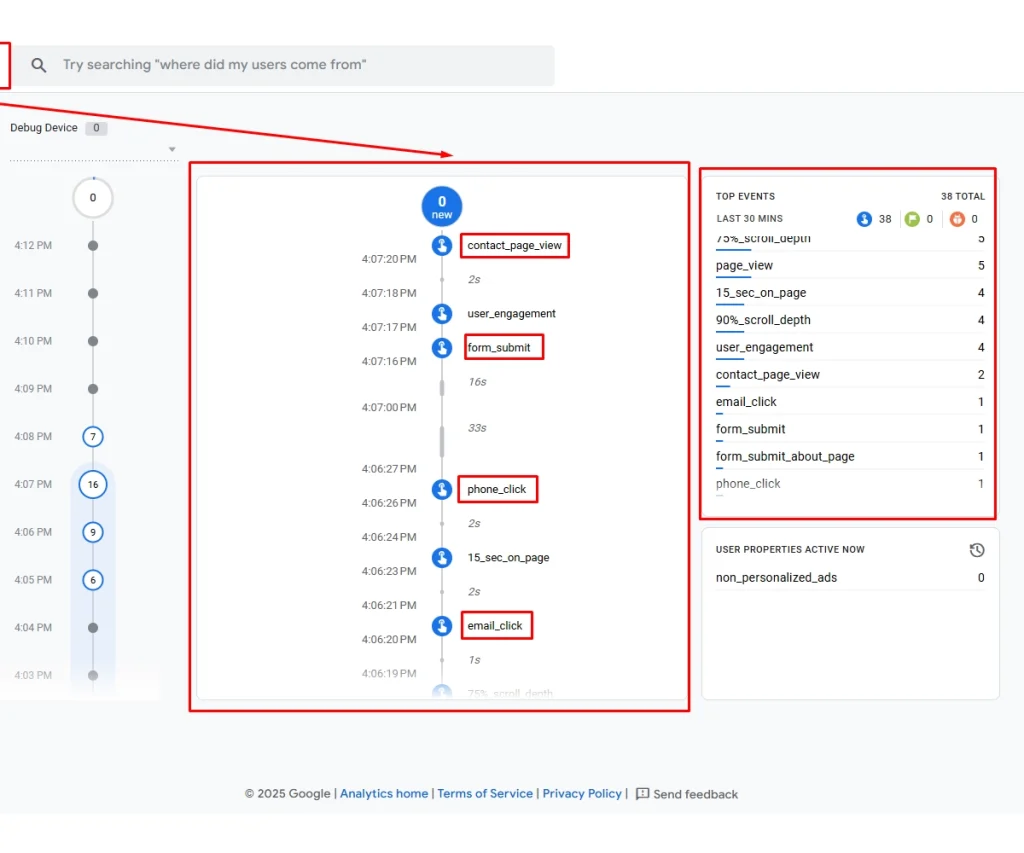The width and height of the screenshot is (1024, 853).
Task: Click the contact_page_view event icon
Action: (441, 245)
